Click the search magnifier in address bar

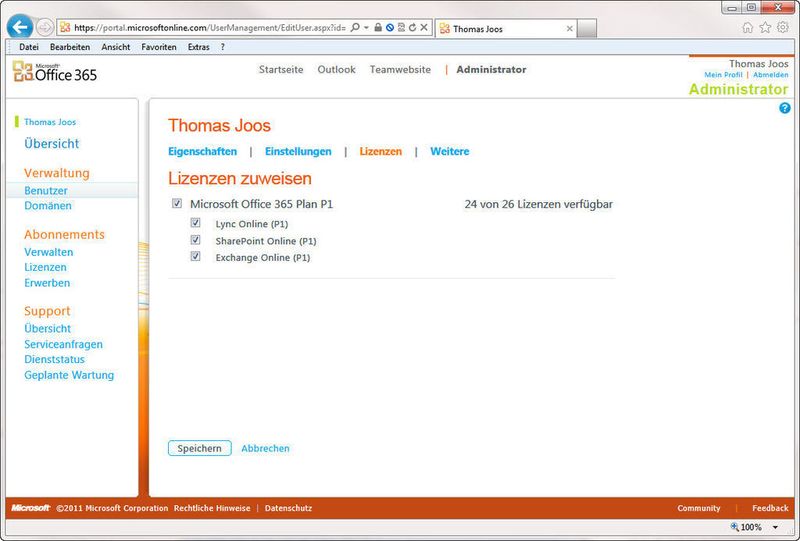pos(355,28)
